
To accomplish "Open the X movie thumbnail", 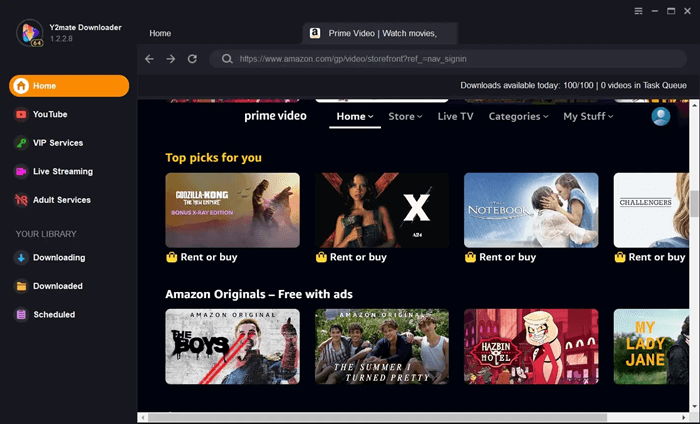I will [382, 210].
